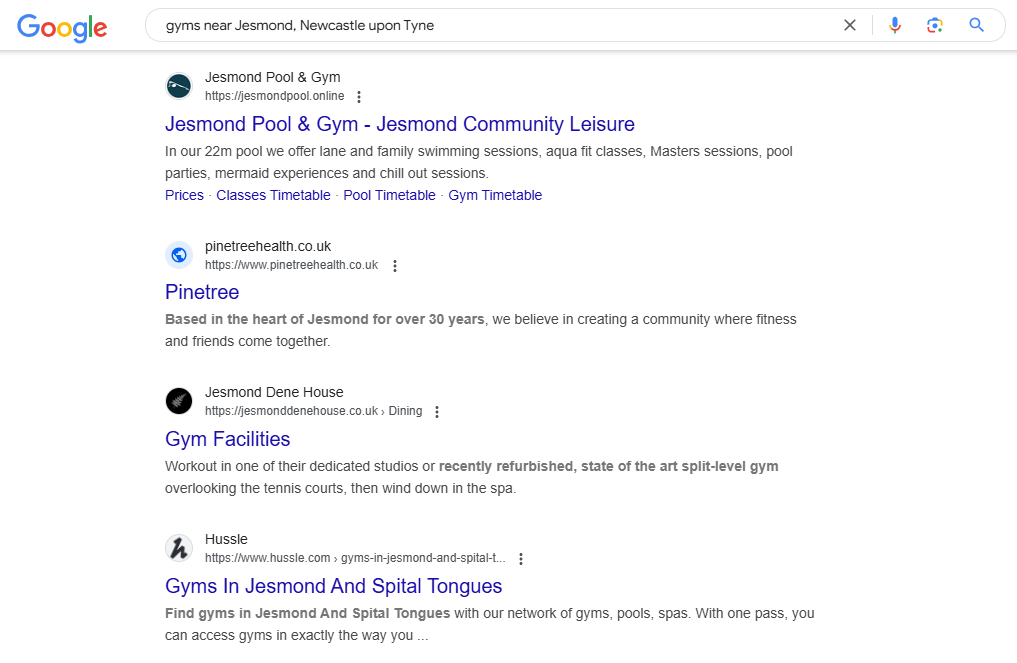This screenshot has height=663, width=1017.
Task: Click the Pinetree globe favicon
Action: click(179, 255)
